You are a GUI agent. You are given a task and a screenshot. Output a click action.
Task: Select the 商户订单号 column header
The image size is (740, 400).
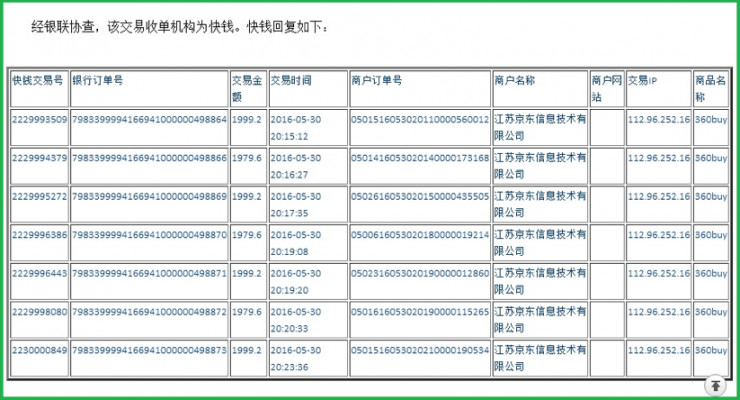pos(420,89)
